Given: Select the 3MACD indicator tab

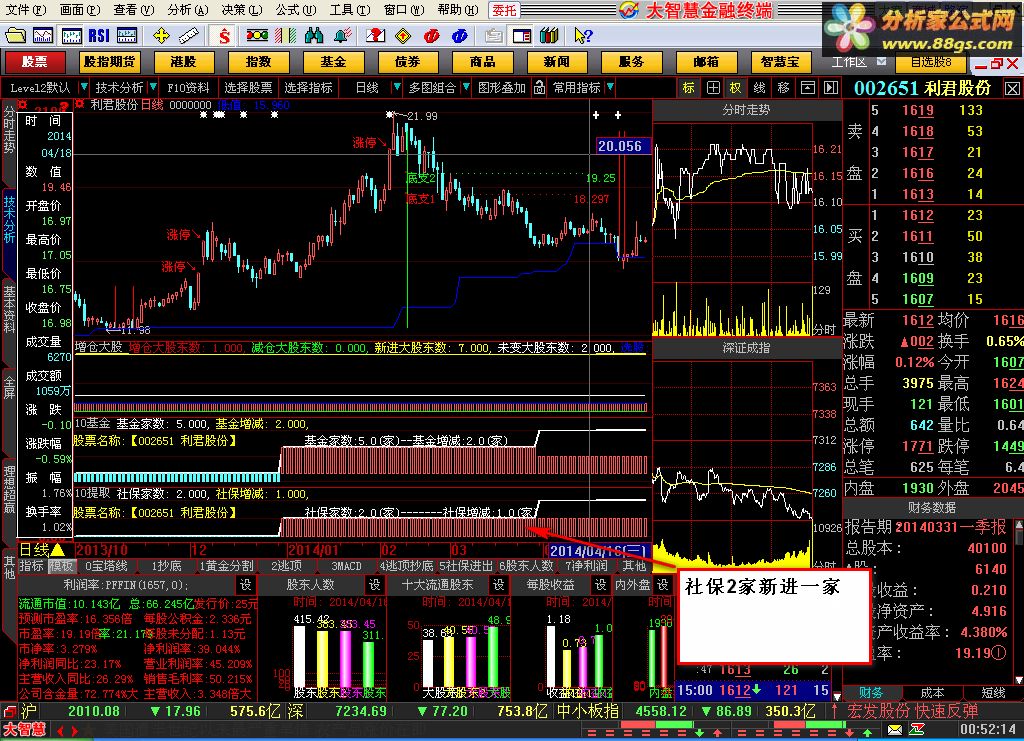Looking at the screenshot, I should pyautogui.click(x=346, y=566).
